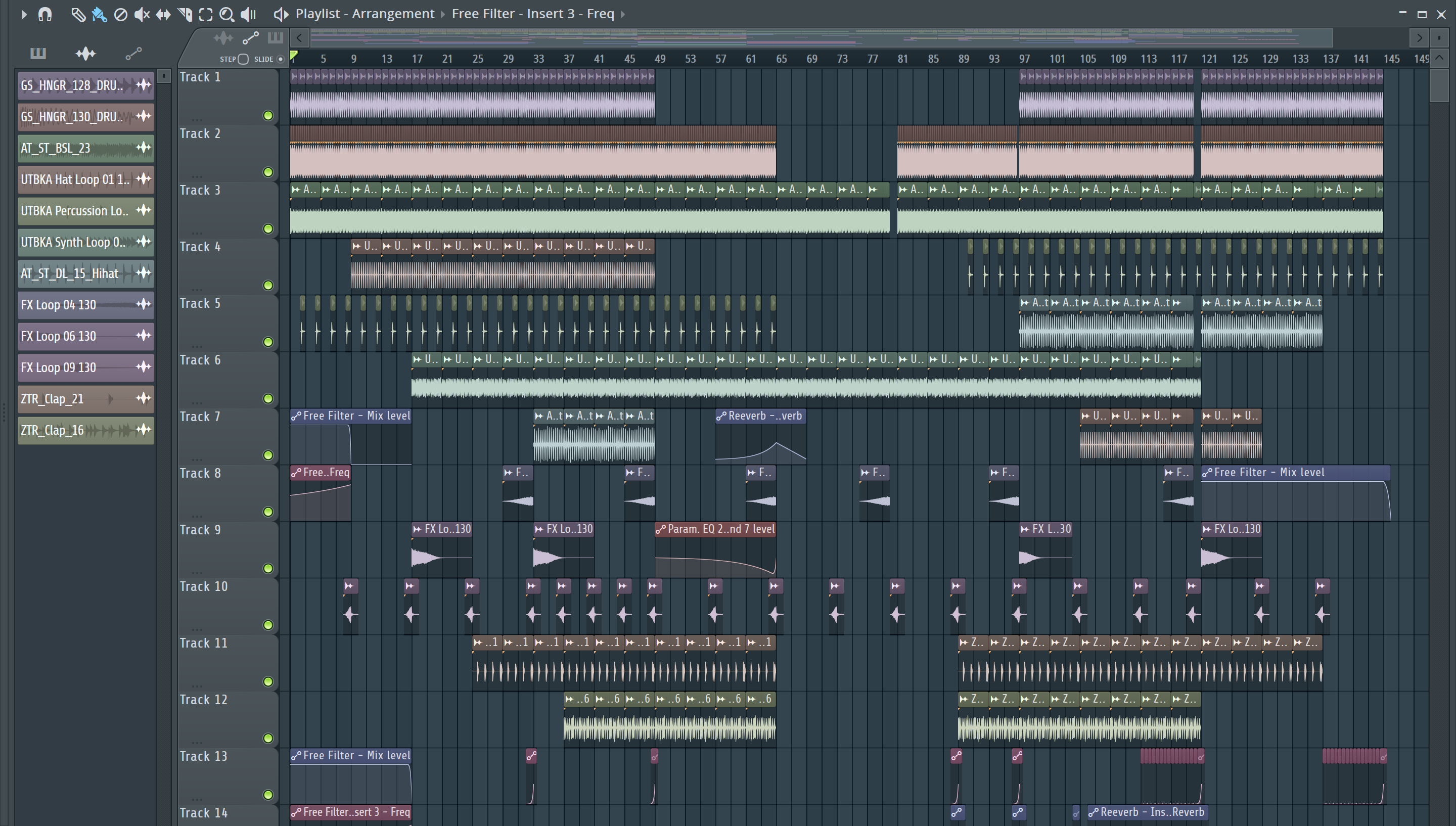Select GS_HNGR_128_DRU clip in picker
The image size is (1456, 826).
pos(85,85)
